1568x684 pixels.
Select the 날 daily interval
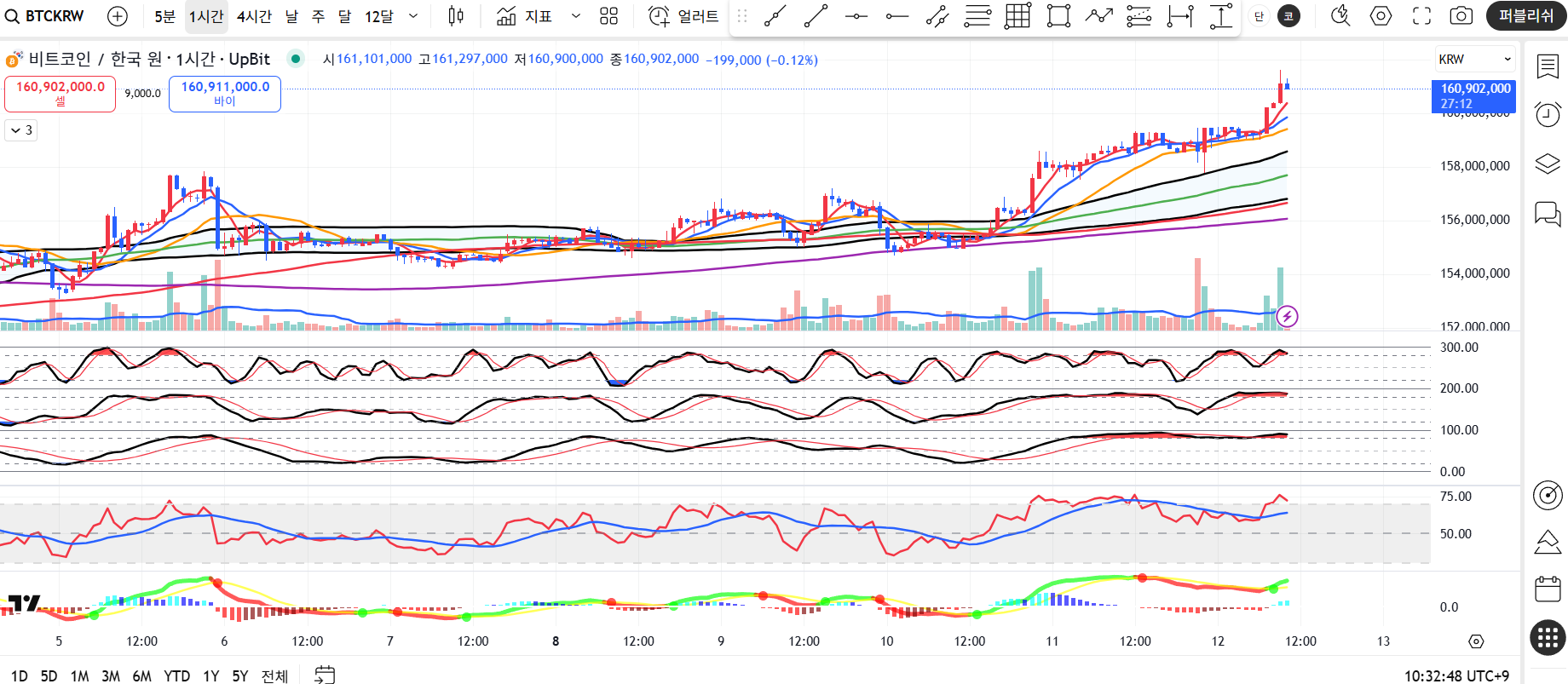point(292,16)
